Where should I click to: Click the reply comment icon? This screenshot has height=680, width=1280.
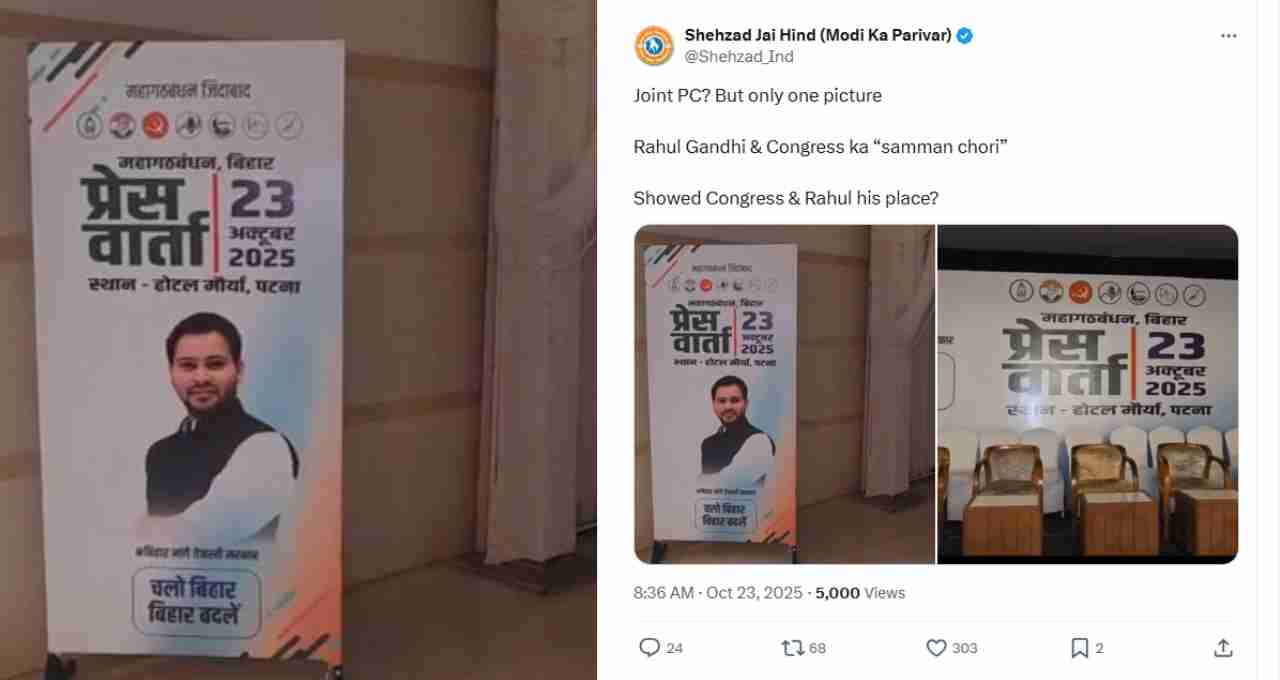(x=649, y=648)
